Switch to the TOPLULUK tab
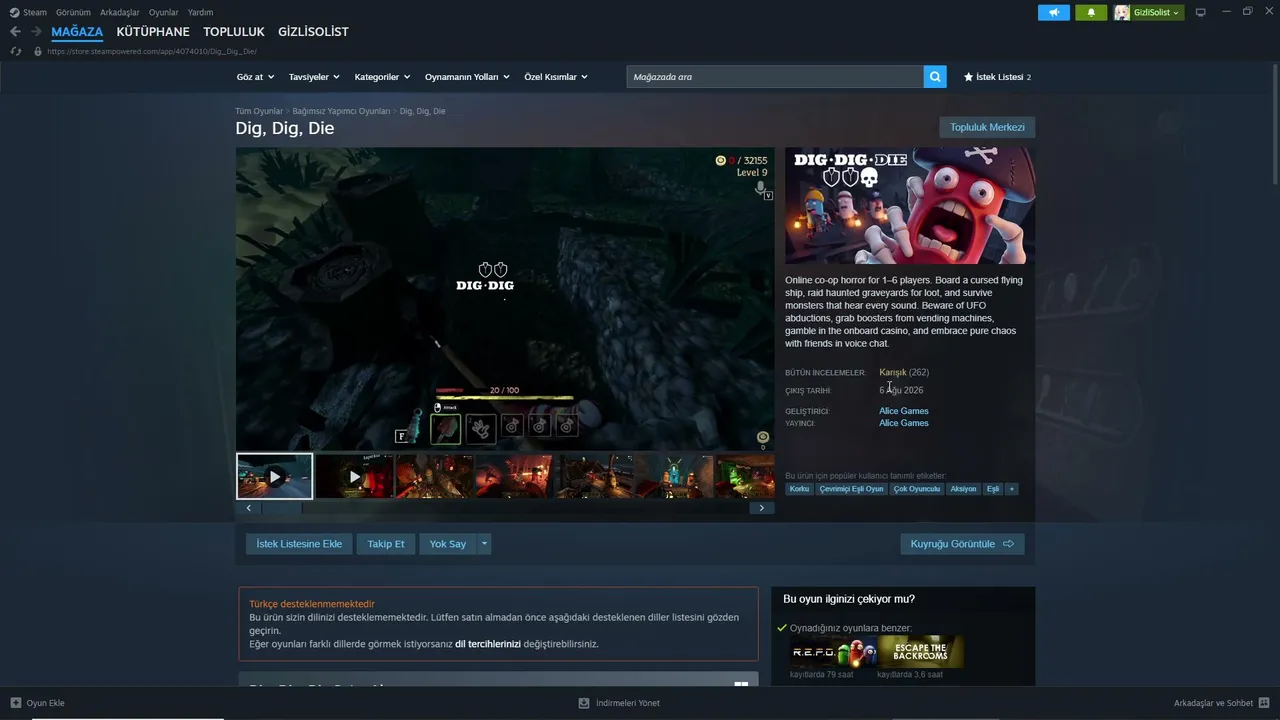 click(234, 32)
